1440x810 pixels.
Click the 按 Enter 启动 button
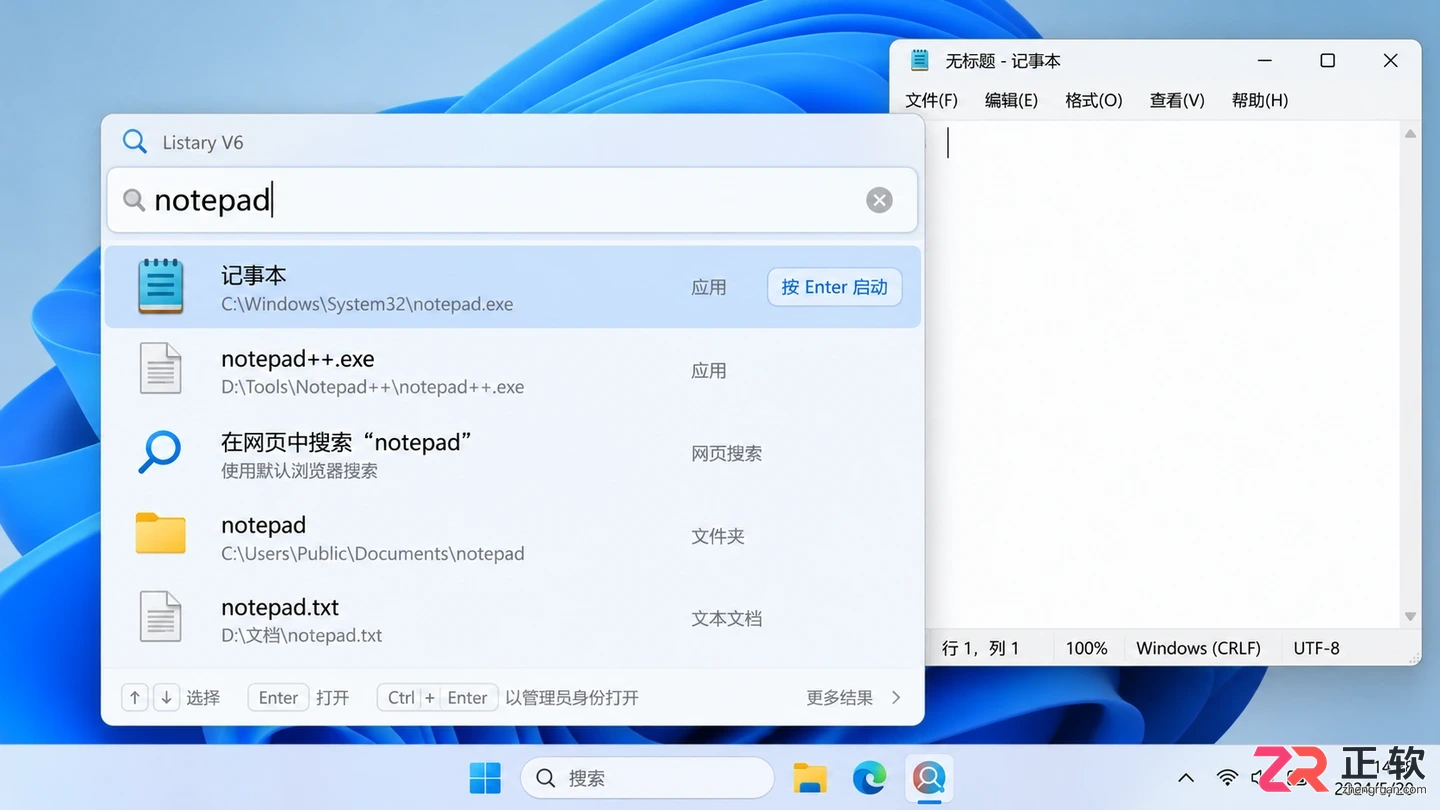835,287
